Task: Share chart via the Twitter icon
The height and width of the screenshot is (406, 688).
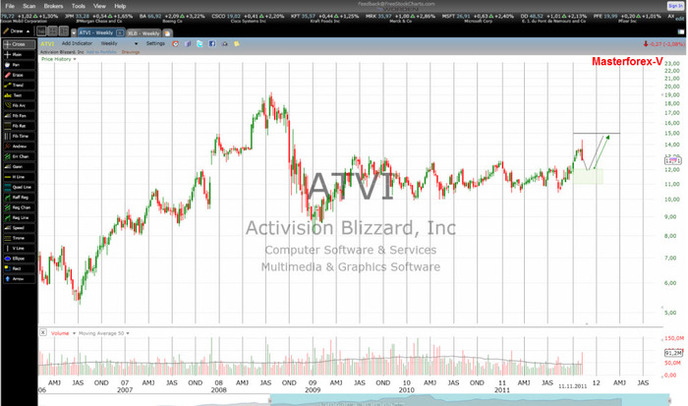Action: pyautogui.click(x=200, y=44)
